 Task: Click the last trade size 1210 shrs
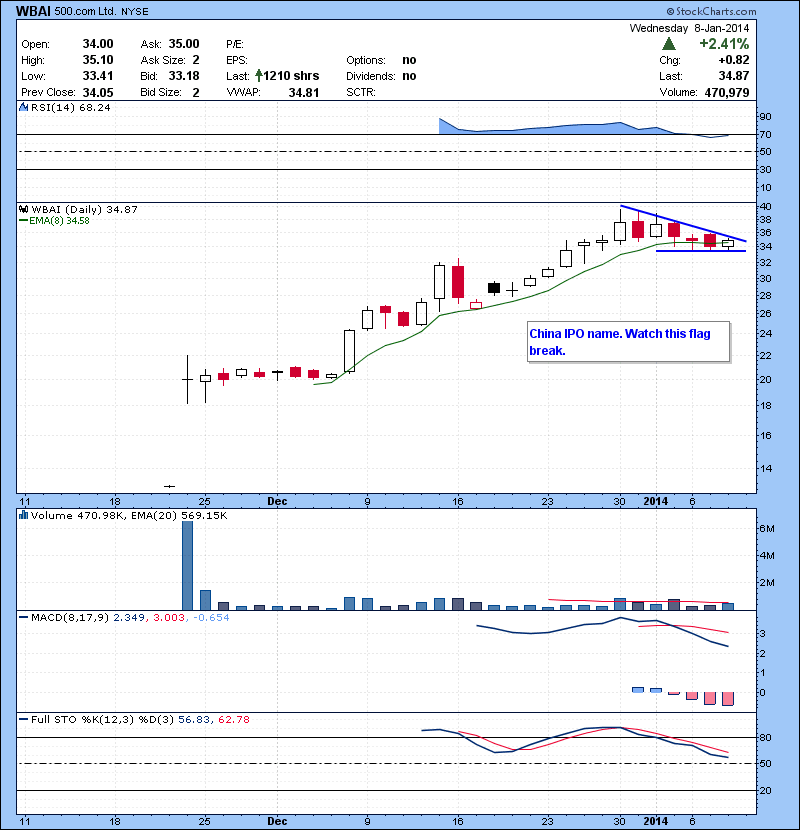click(291, 76)
